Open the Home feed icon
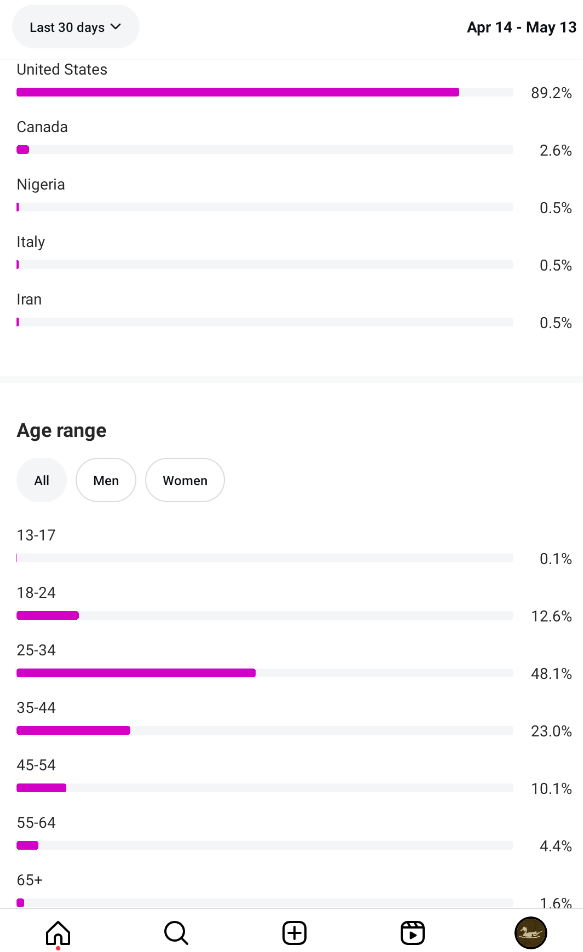 point(58,933)
